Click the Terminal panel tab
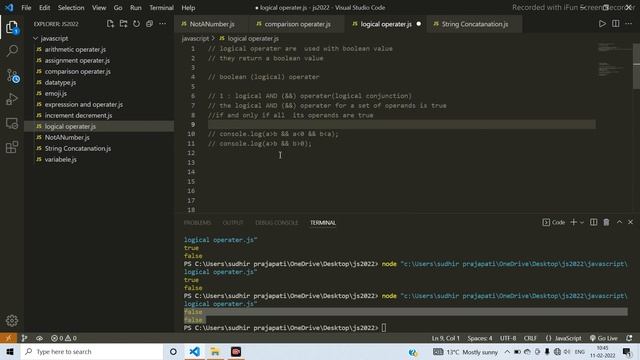The width and height of the screenshot is (640, 360). (322, 222)
